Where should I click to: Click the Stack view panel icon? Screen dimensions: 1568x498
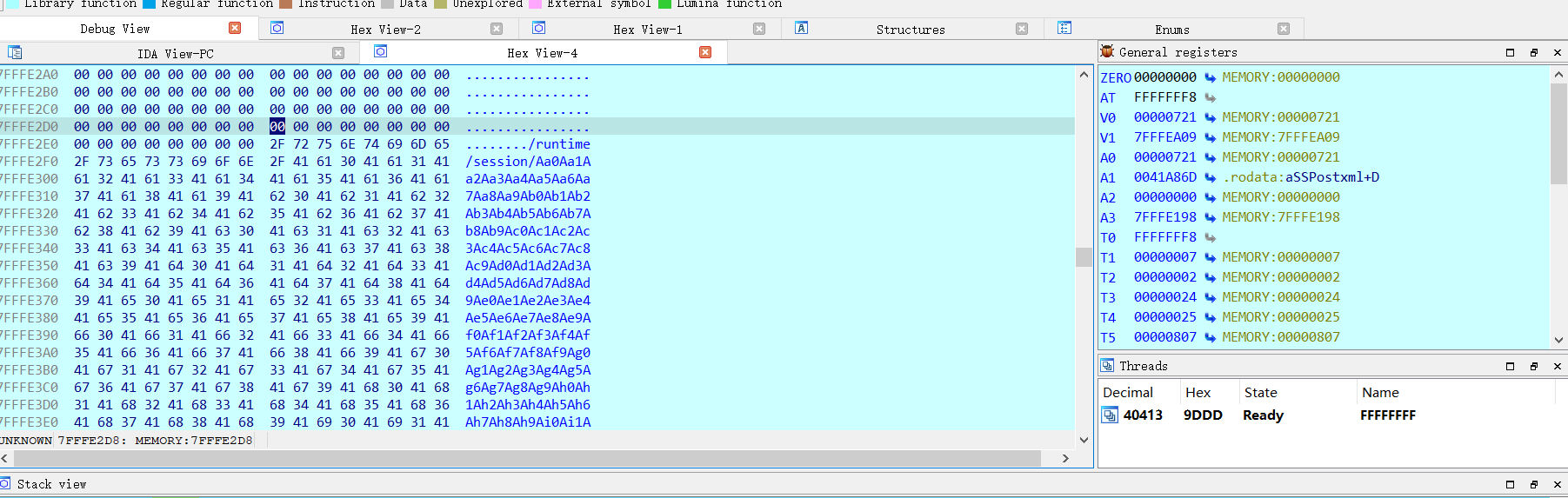click(x=5, y=484)
